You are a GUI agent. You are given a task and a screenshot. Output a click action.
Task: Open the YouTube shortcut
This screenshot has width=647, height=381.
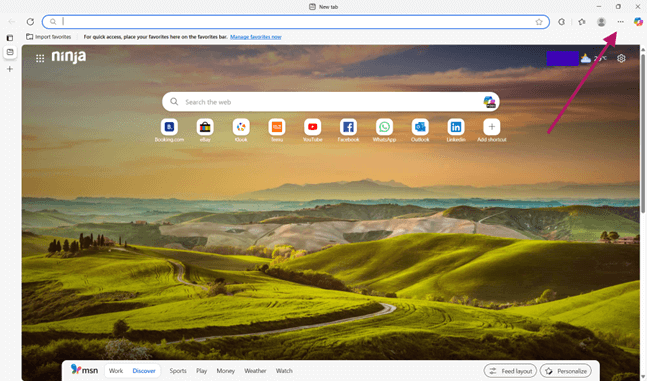click(x=313, y=130)
